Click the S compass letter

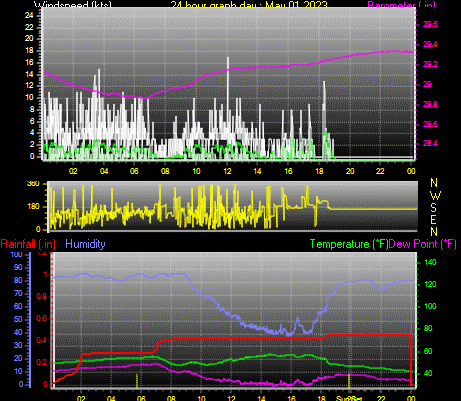click(x=433, y=207)
